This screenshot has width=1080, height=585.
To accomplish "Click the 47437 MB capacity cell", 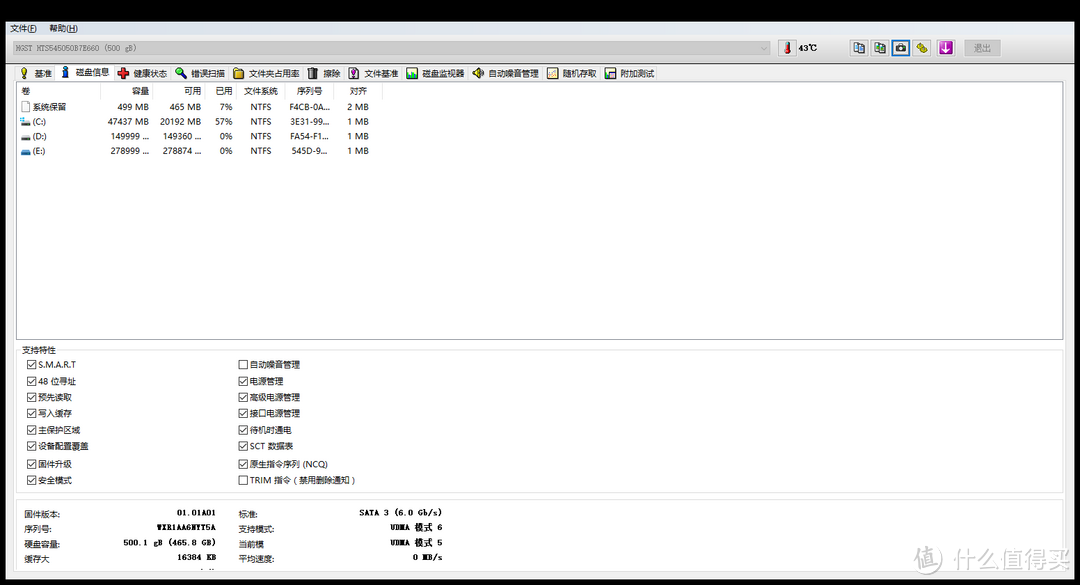I will [128, 121].
